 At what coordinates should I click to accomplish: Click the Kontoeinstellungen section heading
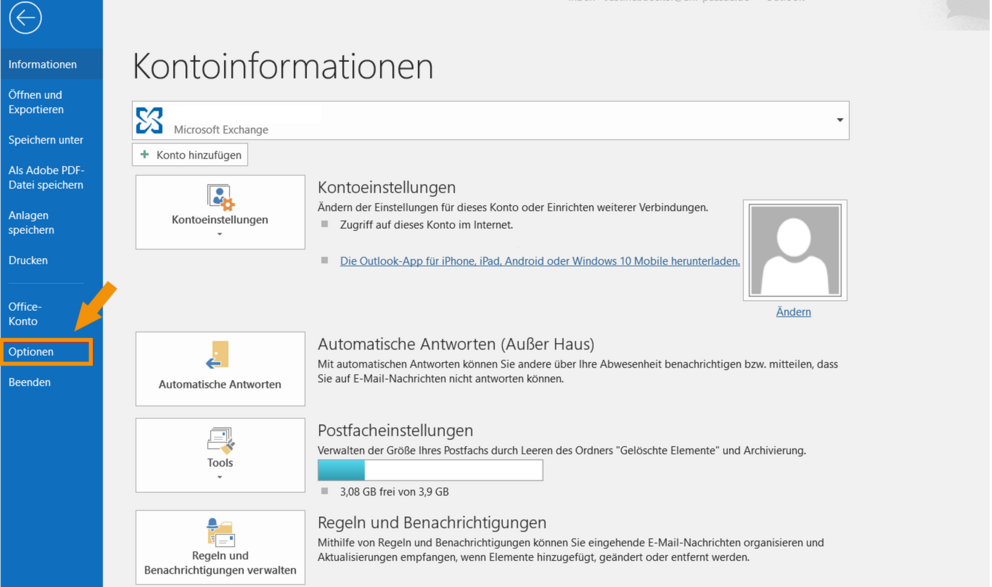pyautogui.click(x=387, y=187)
